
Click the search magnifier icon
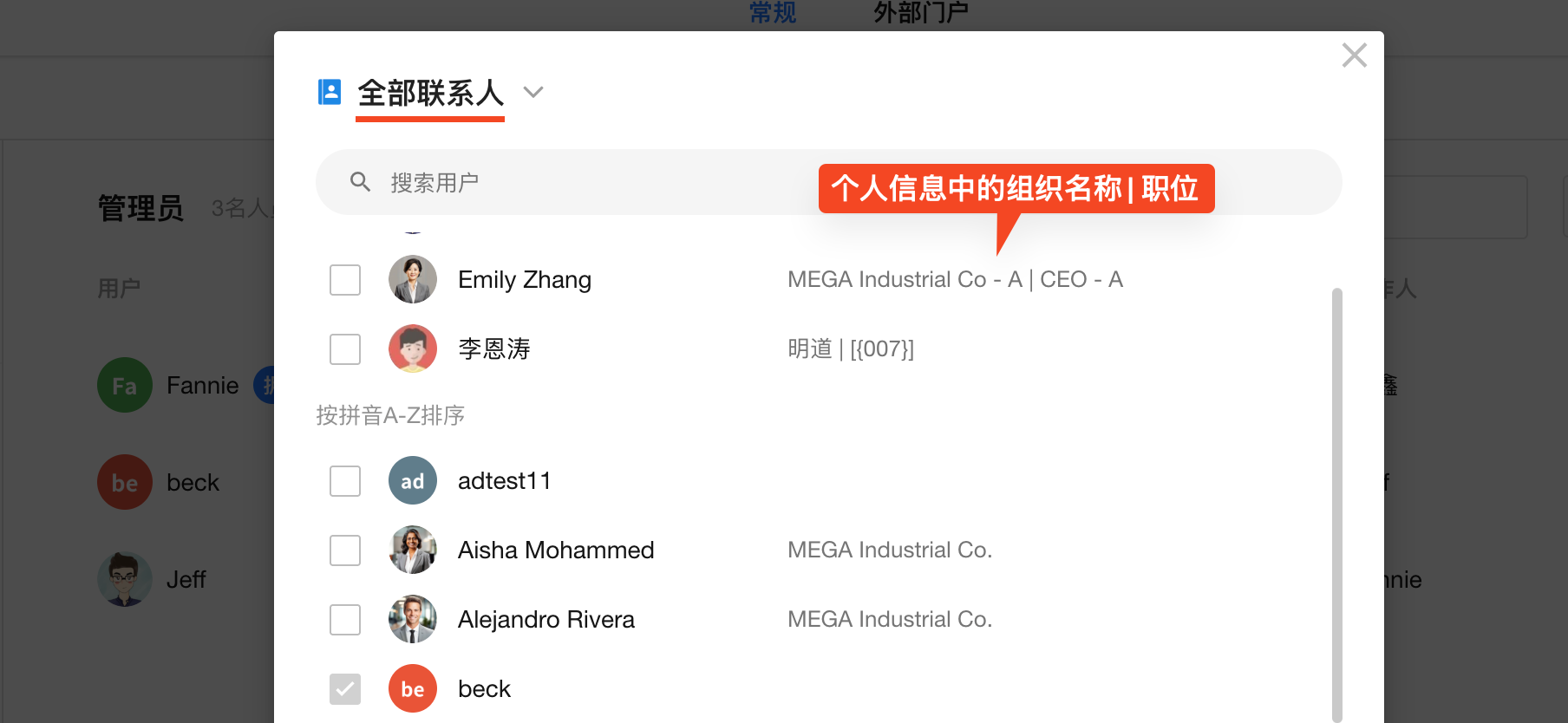360,182
